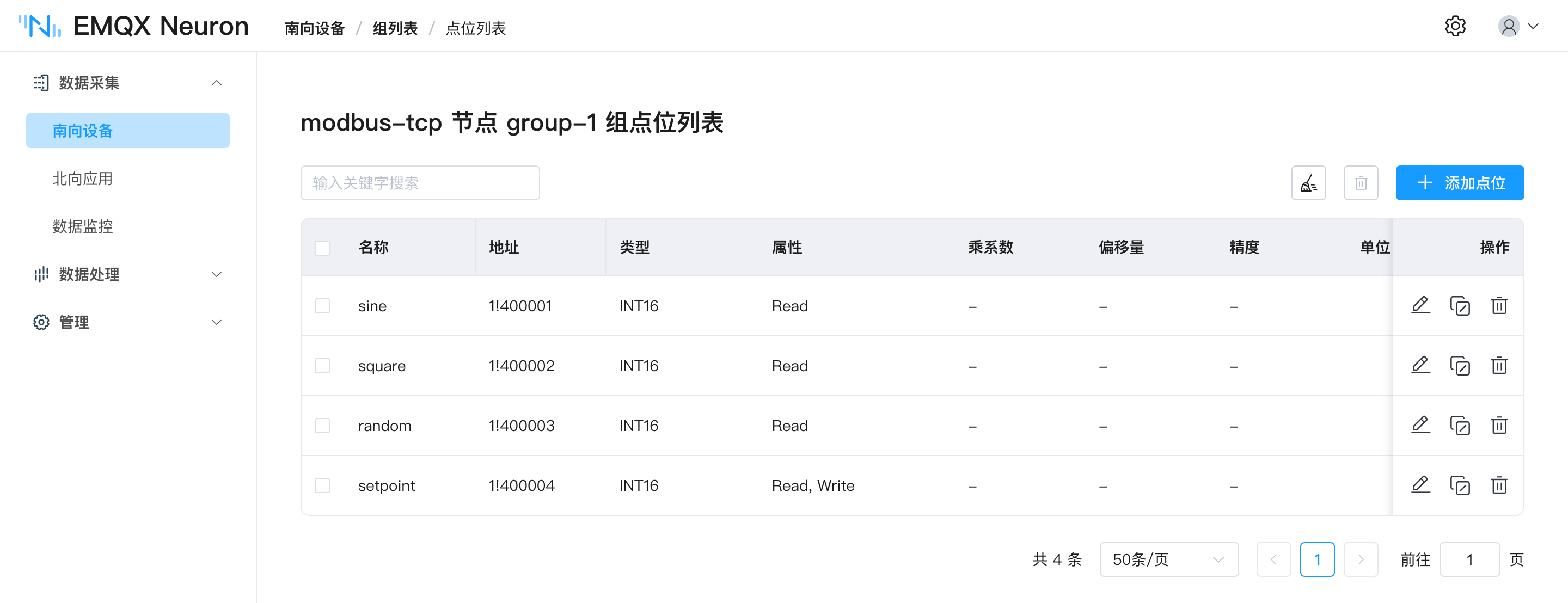Click the Read, Write attribute cell
Viewport: 1568px width, 603px height.
coord(813,485)
